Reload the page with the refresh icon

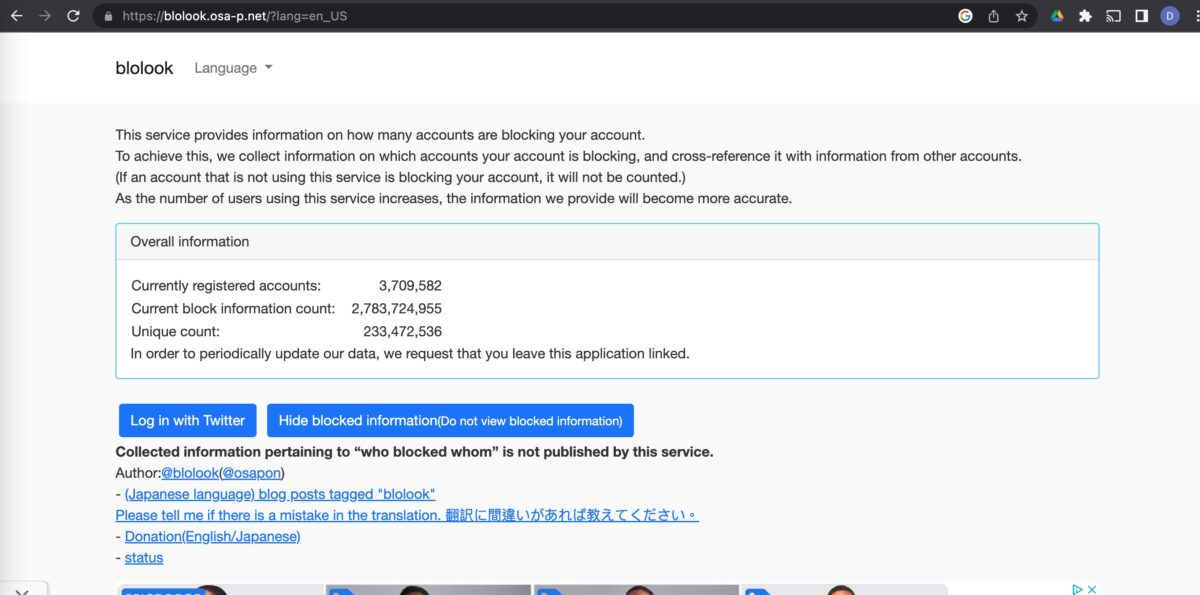click(x=73, y=16)
